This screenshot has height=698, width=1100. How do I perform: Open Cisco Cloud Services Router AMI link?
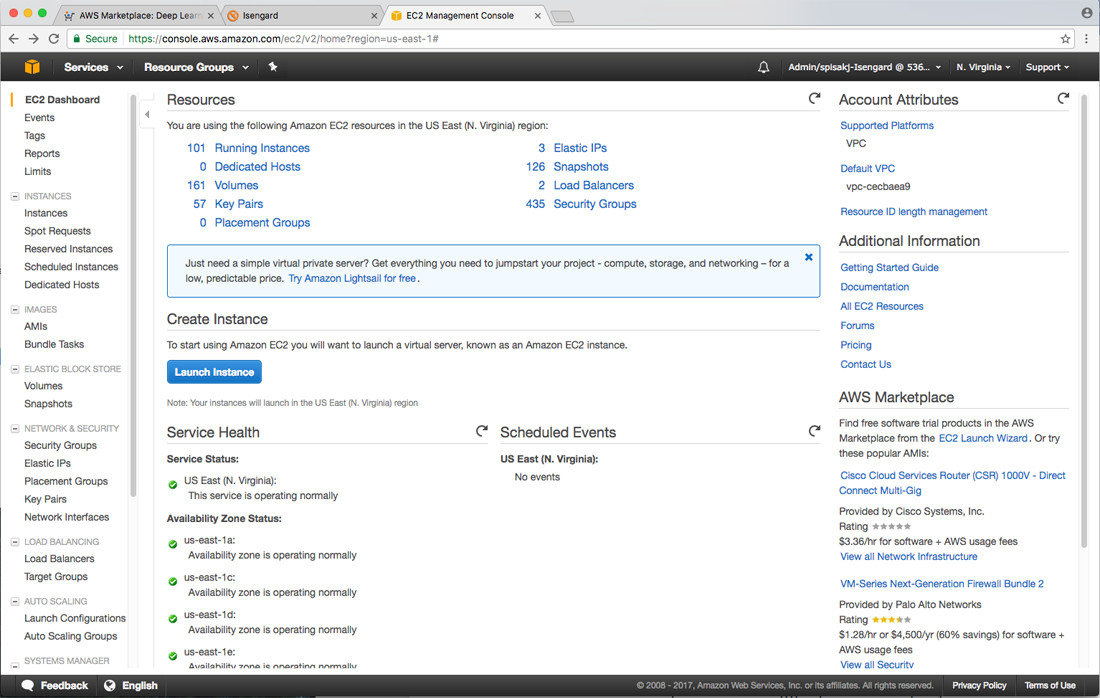pos(952,483)
